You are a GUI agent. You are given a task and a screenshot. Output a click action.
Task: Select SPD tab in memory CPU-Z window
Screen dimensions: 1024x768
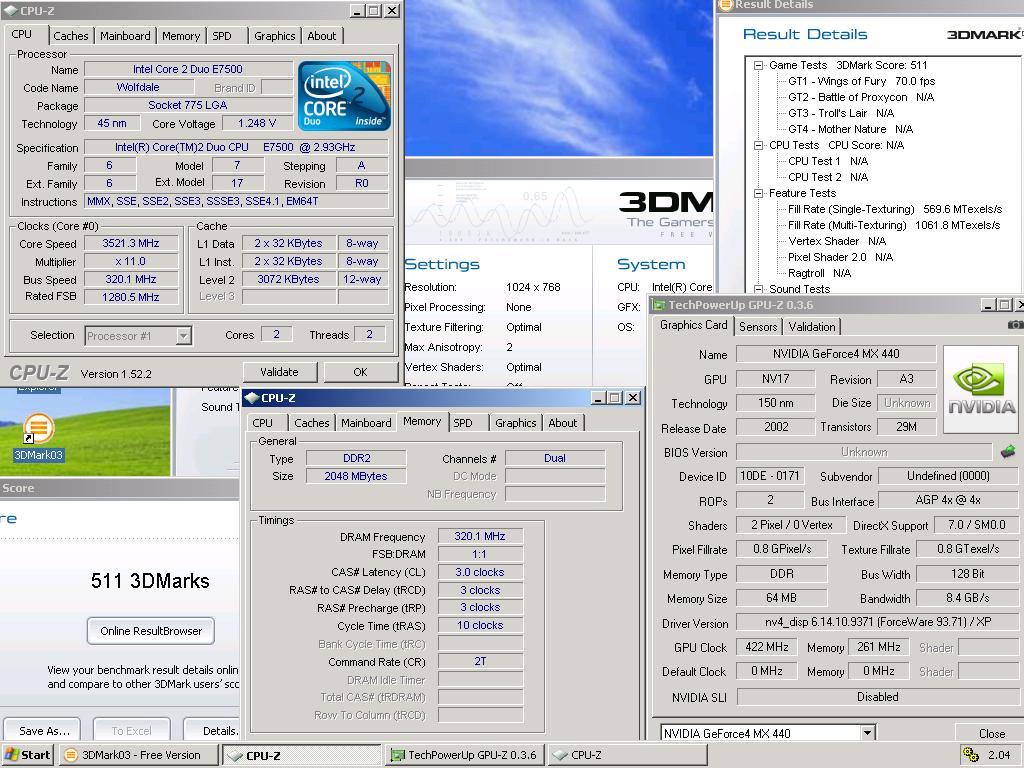coord(462,423)
